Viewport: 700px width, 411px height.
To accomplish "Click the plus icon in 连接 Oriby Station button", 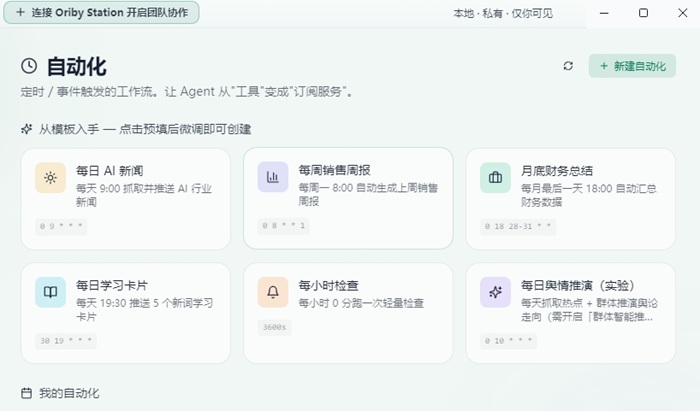I will tap(20, 12).
